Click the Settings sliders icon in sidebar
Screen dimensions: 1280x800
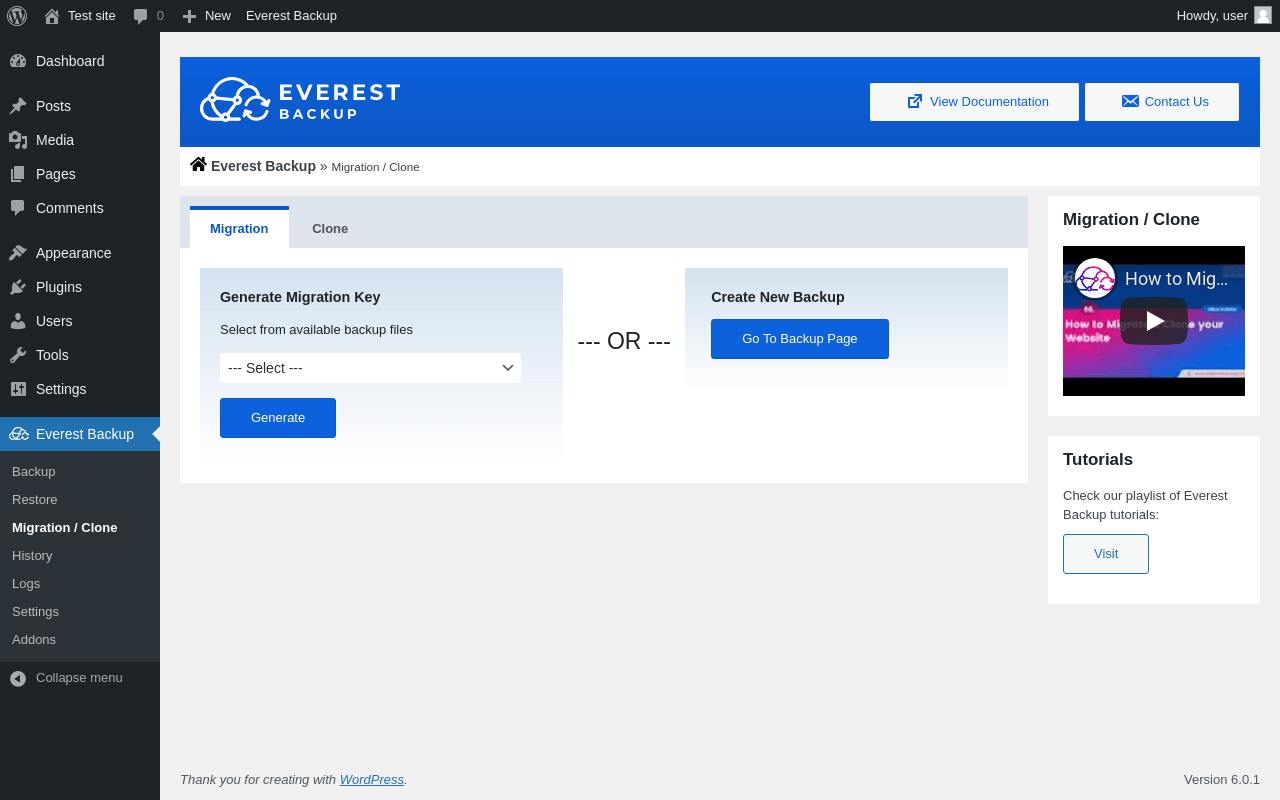point(18,389)
